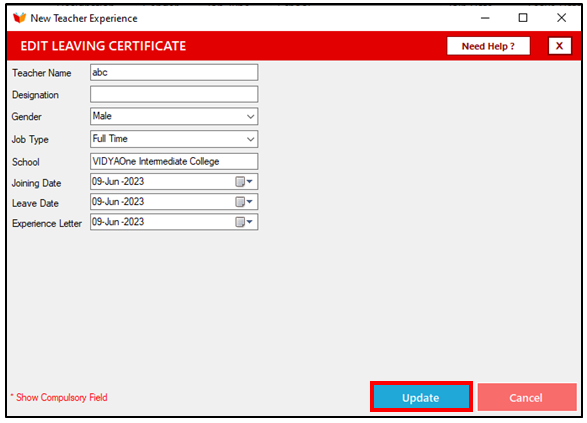
Task: Click into the empty Designation field
Action: click(x=174, y=94)
